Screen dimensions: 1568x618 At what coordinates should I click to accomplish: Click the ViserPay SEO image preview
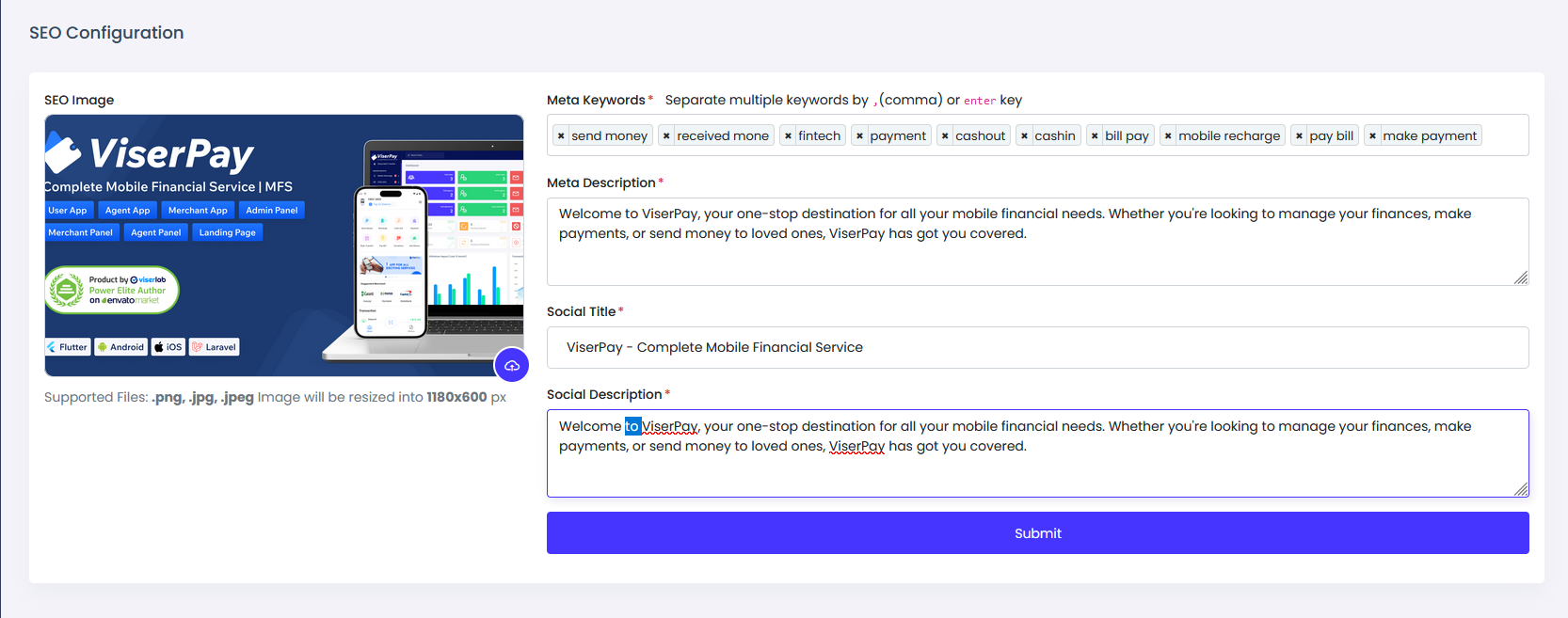coord(282,245)
